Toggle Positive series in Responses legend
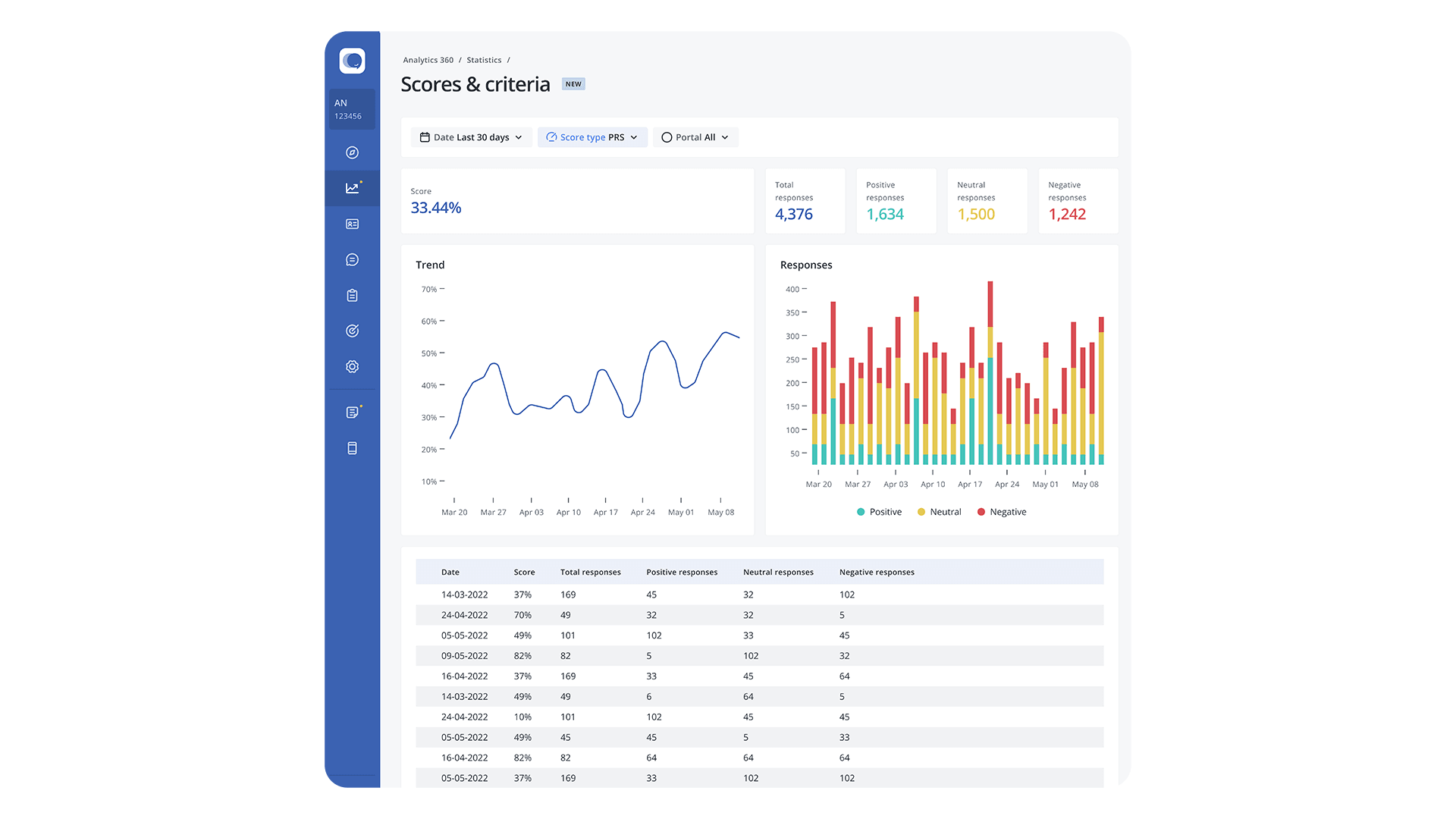The image size is (1456, 819). [x=879, y=512]
